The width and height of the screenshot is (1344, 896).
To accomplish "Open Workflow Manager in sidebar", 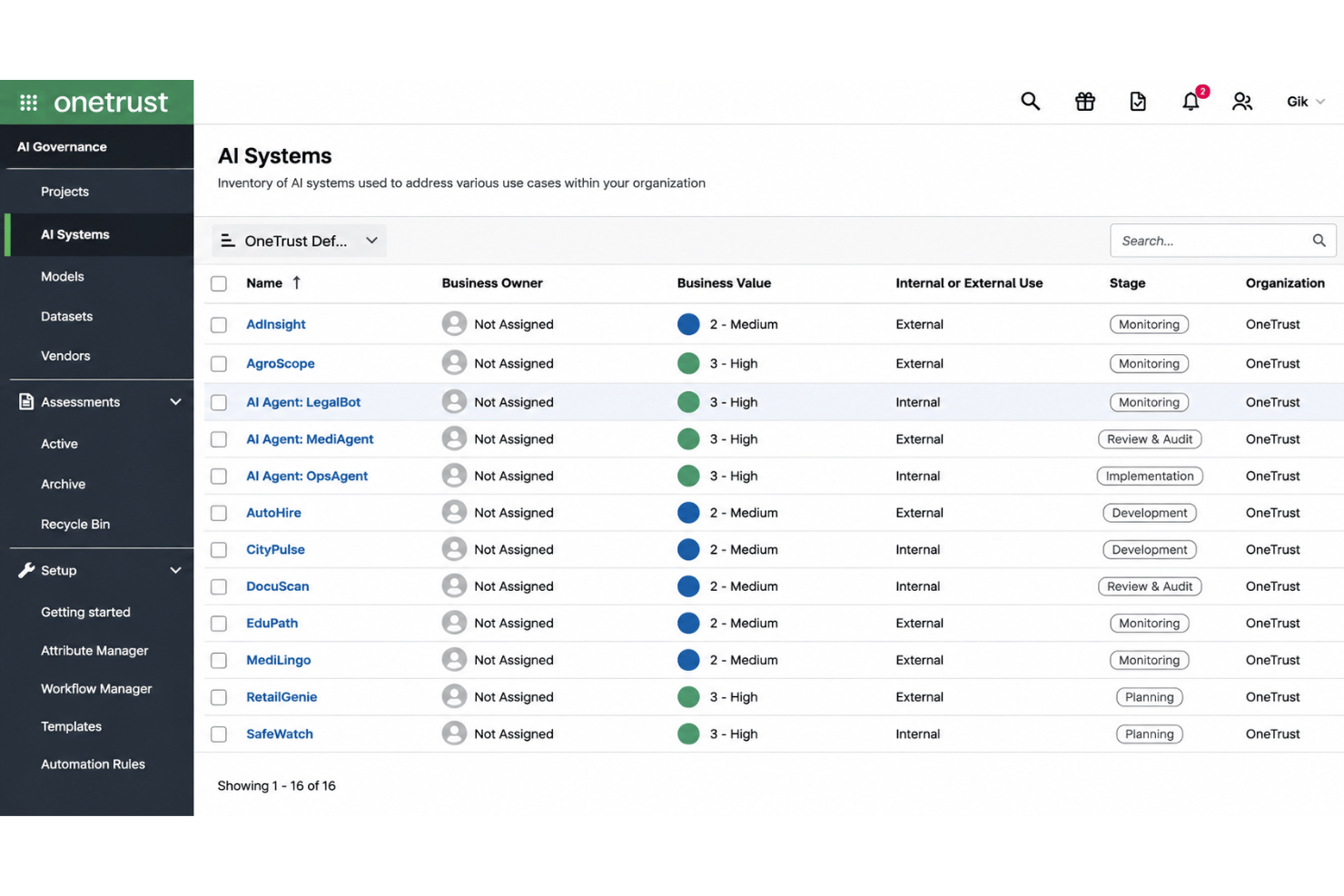I will pos(96,688).
